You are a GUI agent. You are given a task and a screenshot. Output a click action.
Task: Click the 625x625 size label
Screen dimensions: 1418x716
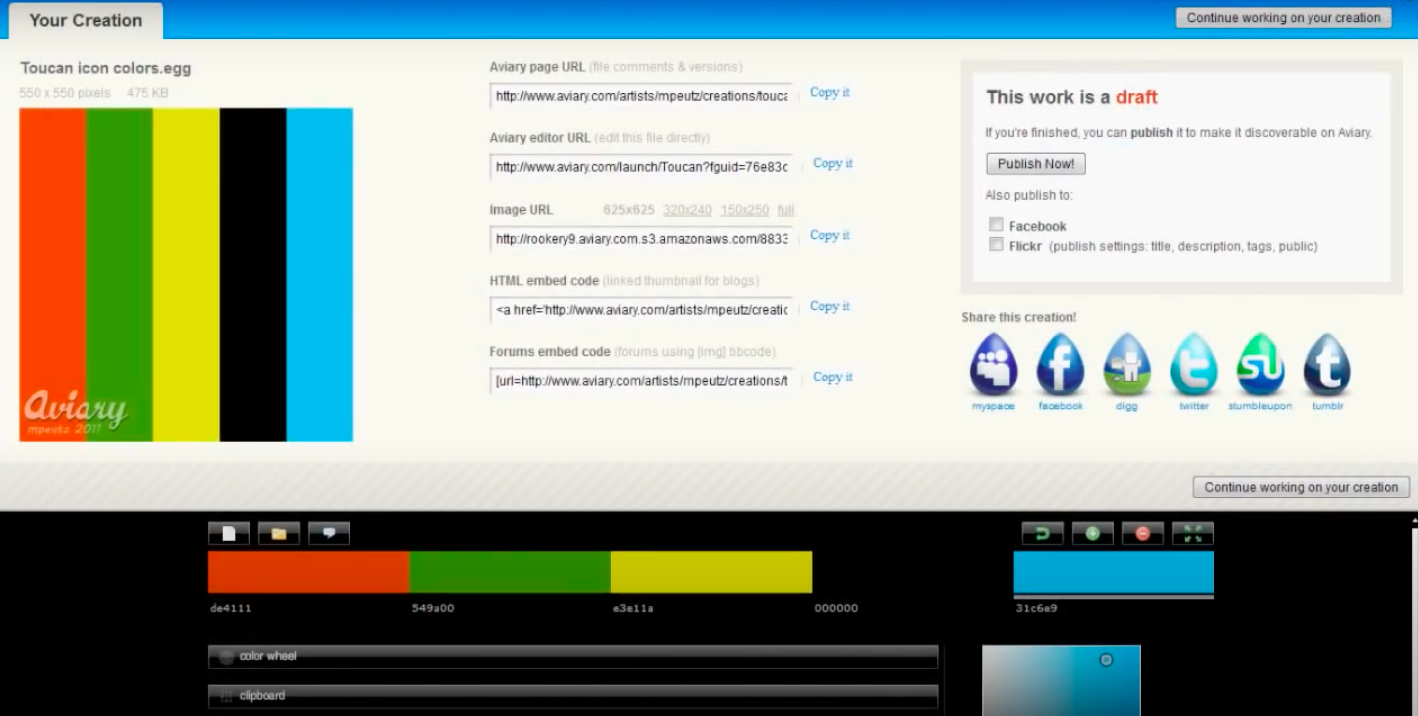629,210
